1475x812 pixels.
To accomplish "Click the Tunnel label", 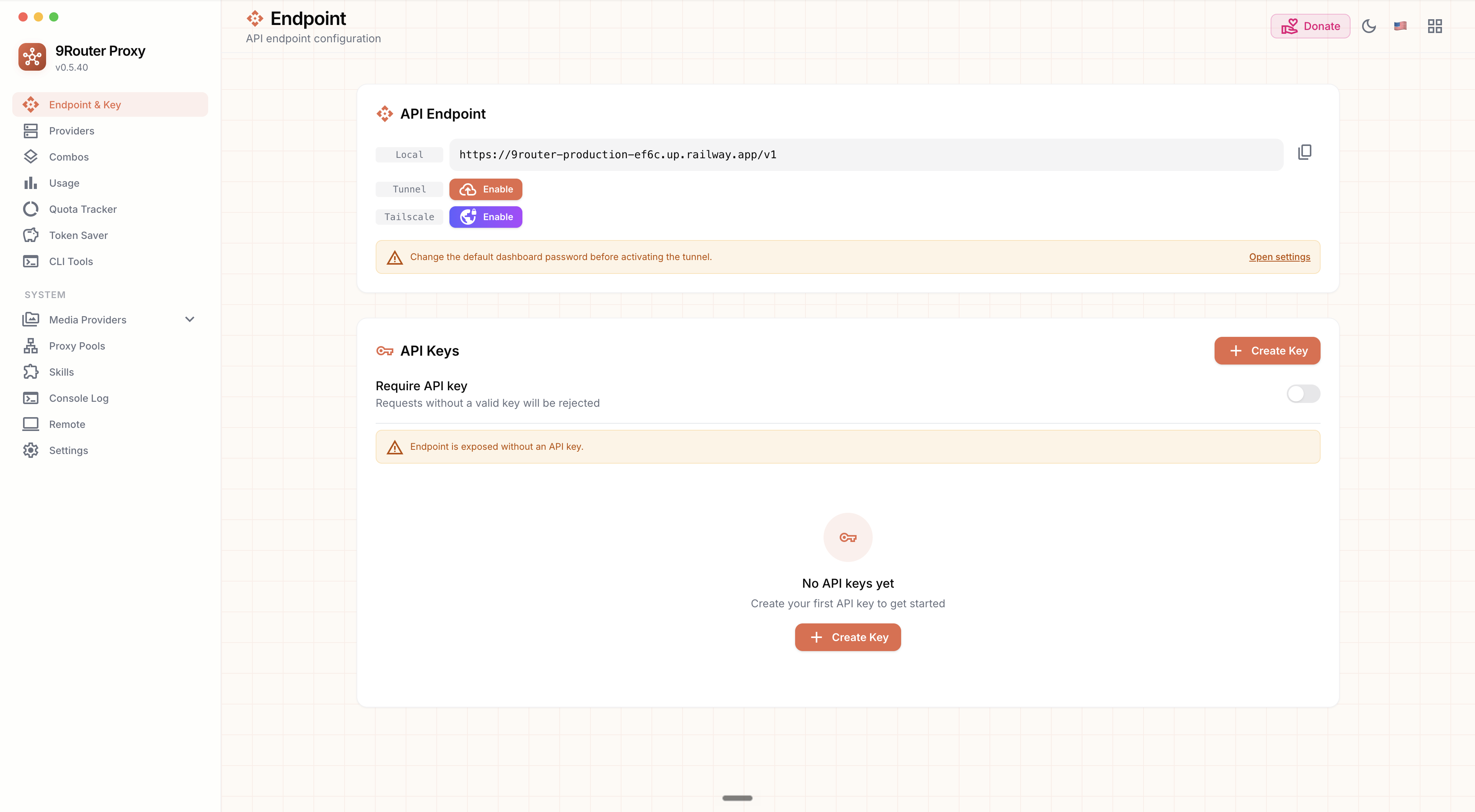I will point(409,189).
